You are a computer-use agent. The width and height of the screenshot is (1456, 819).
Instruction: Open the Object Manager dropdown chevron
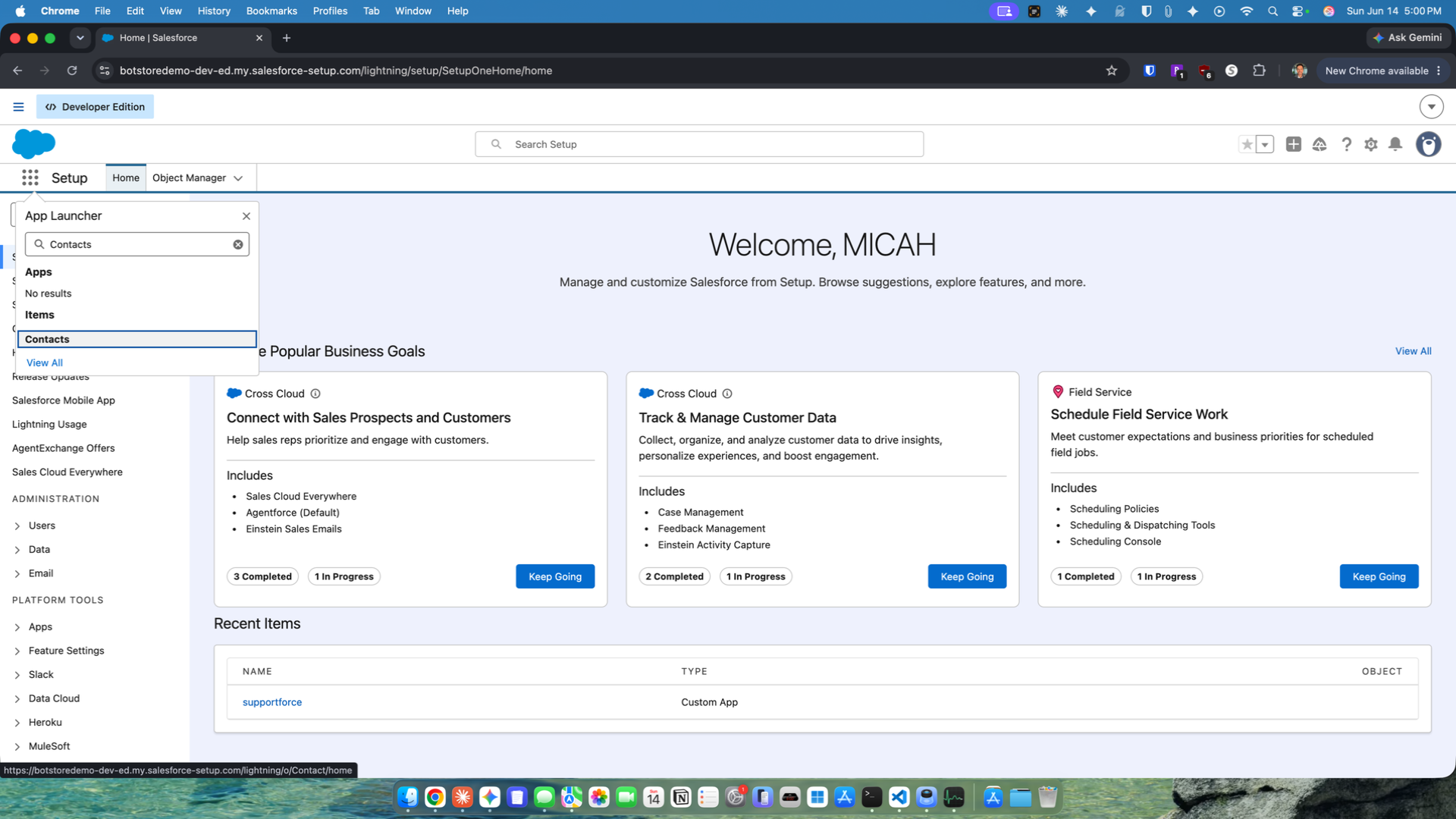(x=238, y=178)
